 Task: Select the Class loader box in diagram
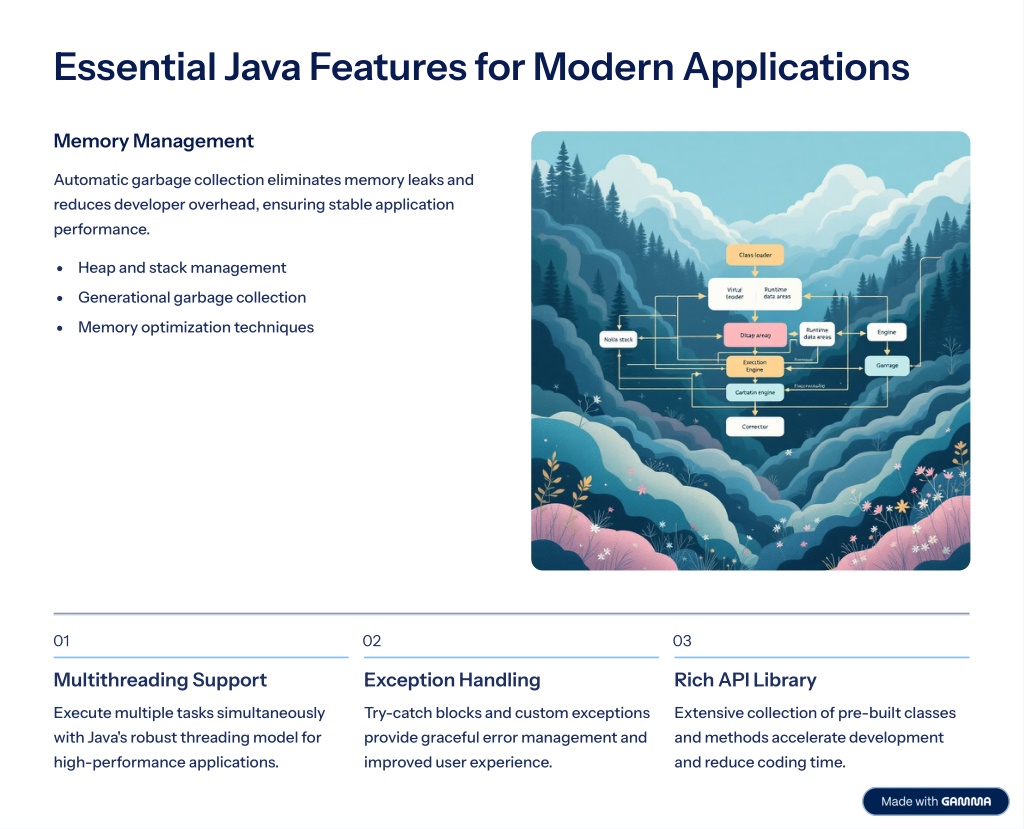pos(760,255)
